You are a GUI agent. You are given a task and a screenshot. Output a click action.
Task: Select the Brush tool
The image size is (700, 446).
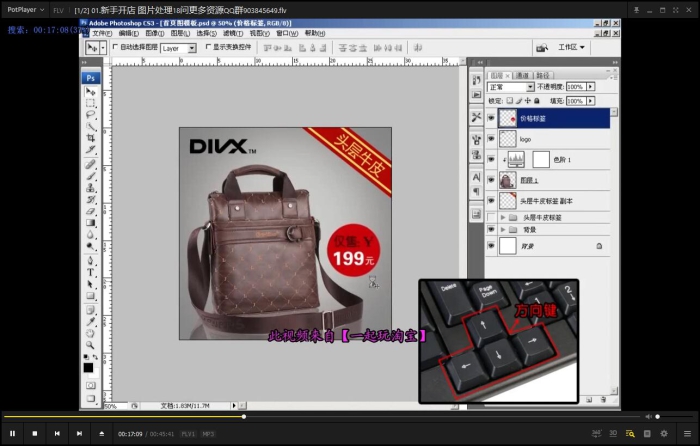(91, 176)
